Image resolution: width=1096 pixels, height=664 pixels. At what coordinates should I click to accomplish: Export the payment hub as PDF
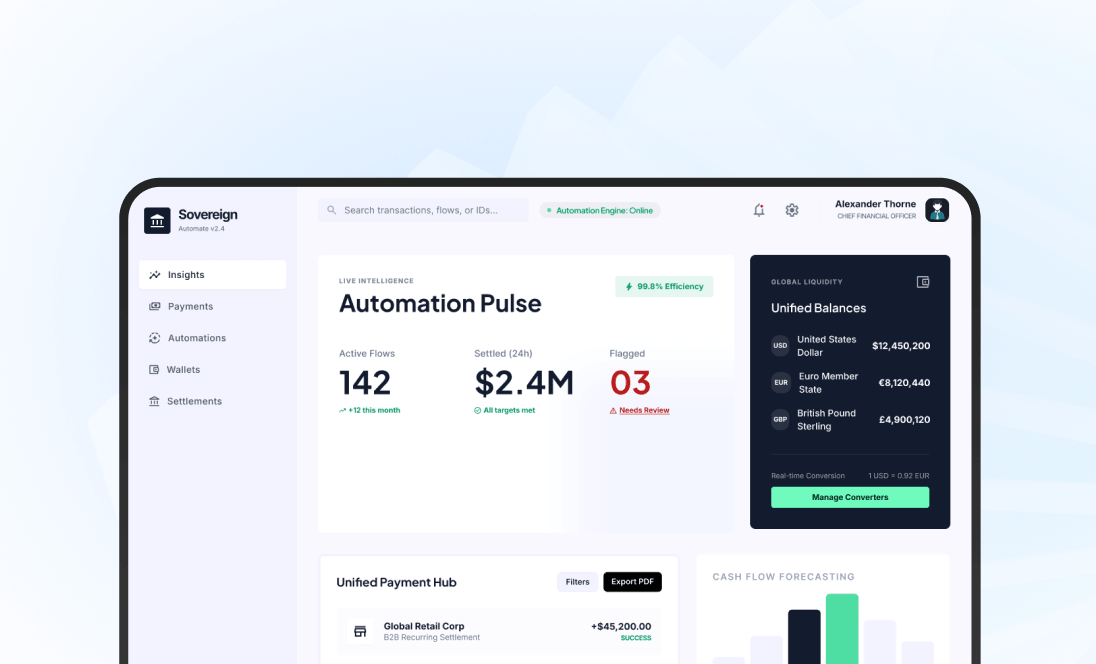[x=632, y=581]
